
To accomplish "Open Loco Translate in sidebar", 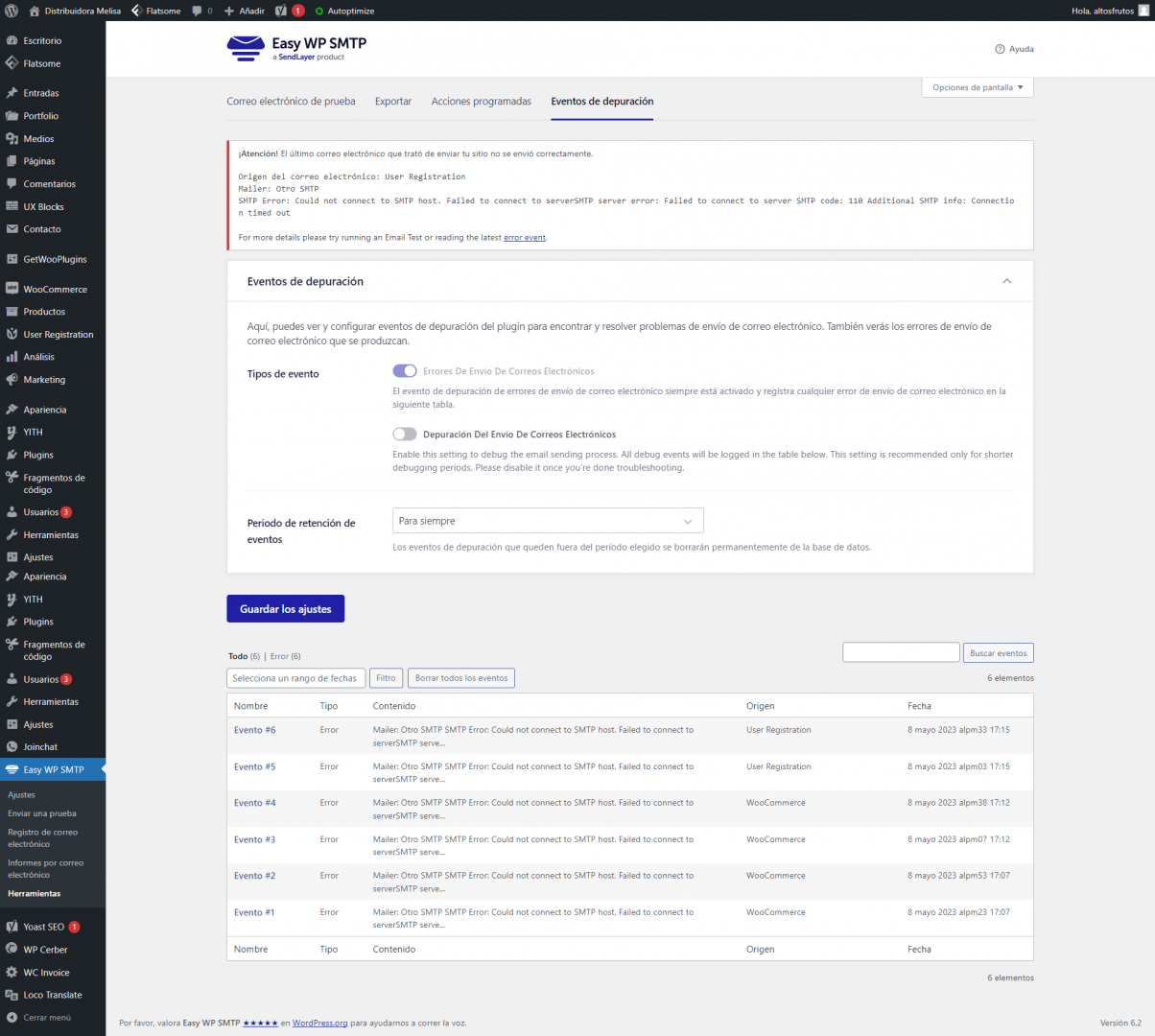I will click(x=53, y=995).
